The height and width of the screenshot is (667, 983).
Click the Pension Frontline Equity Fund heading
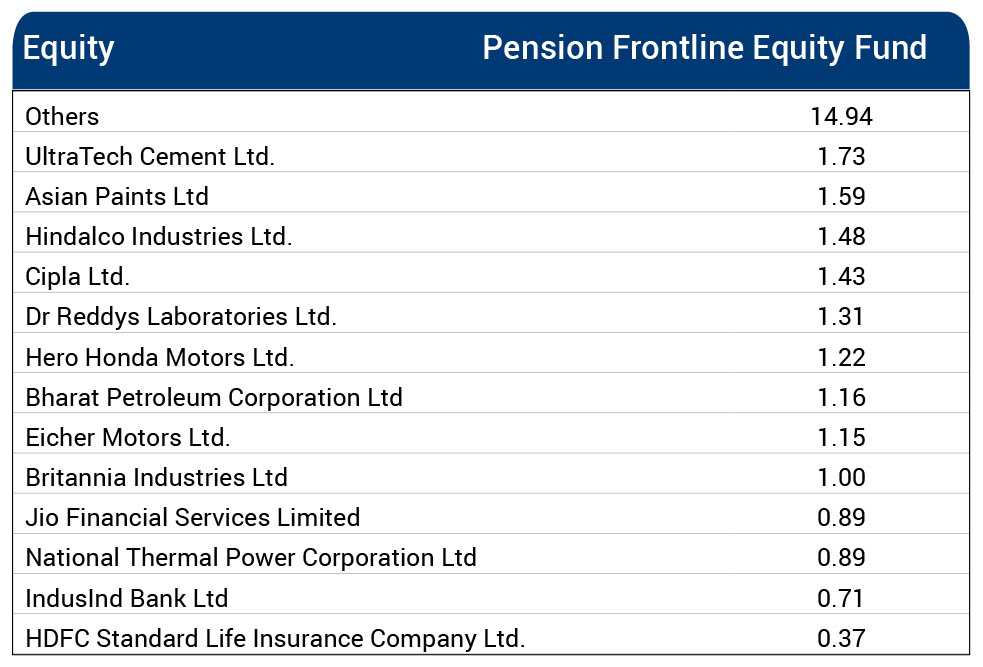pyautogui.click(x=704, y=48)
